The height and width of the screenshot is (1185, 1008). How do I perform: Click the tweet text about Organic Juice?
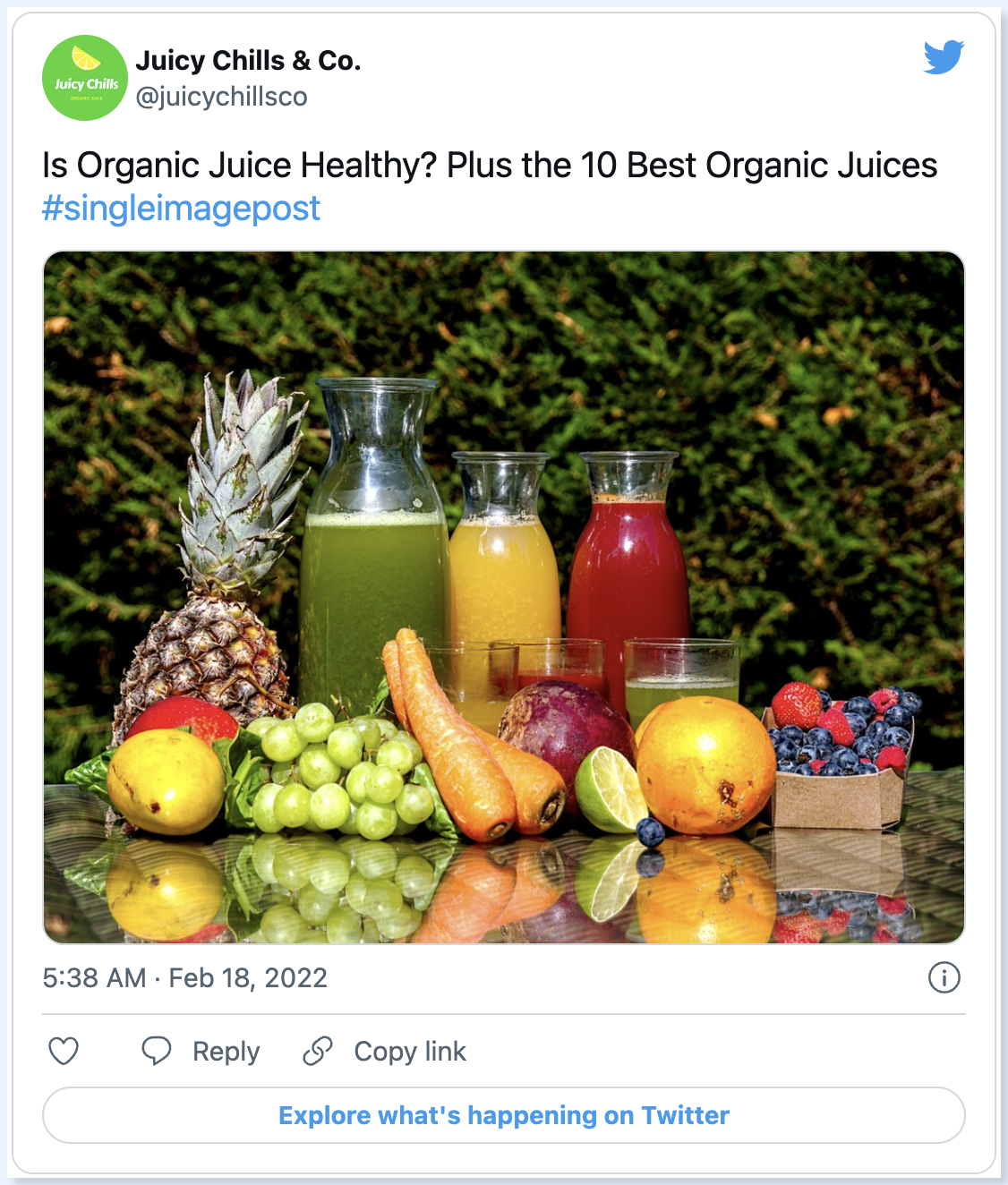click(x=490, y=166)
